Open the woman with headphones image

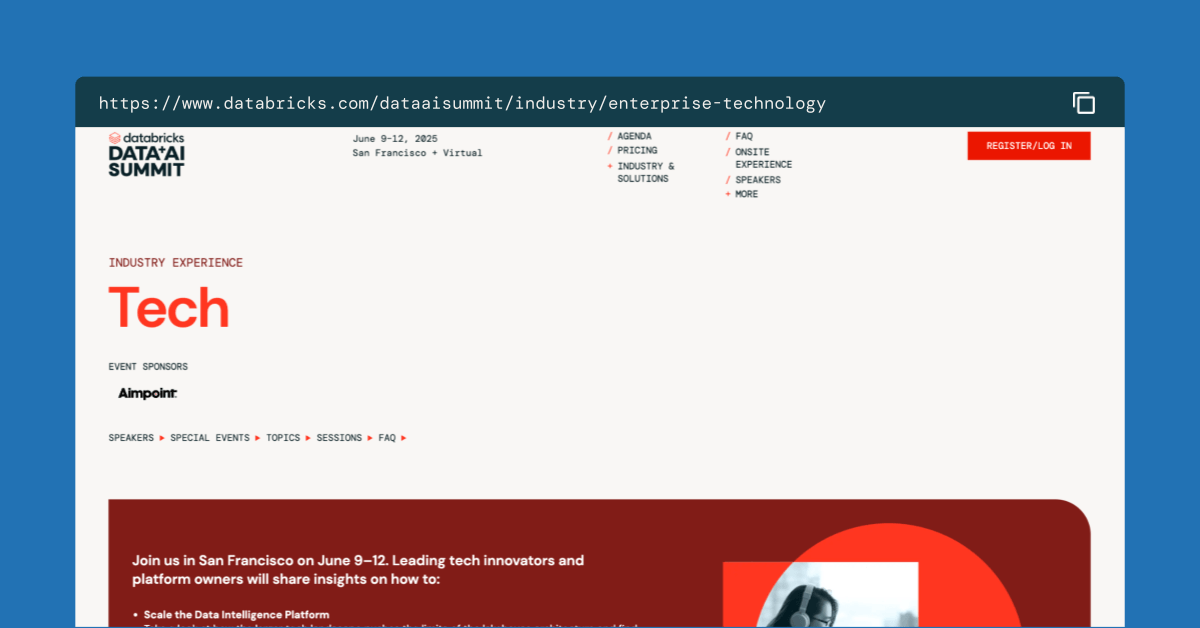pyautogui.click(x=820, y=594)
